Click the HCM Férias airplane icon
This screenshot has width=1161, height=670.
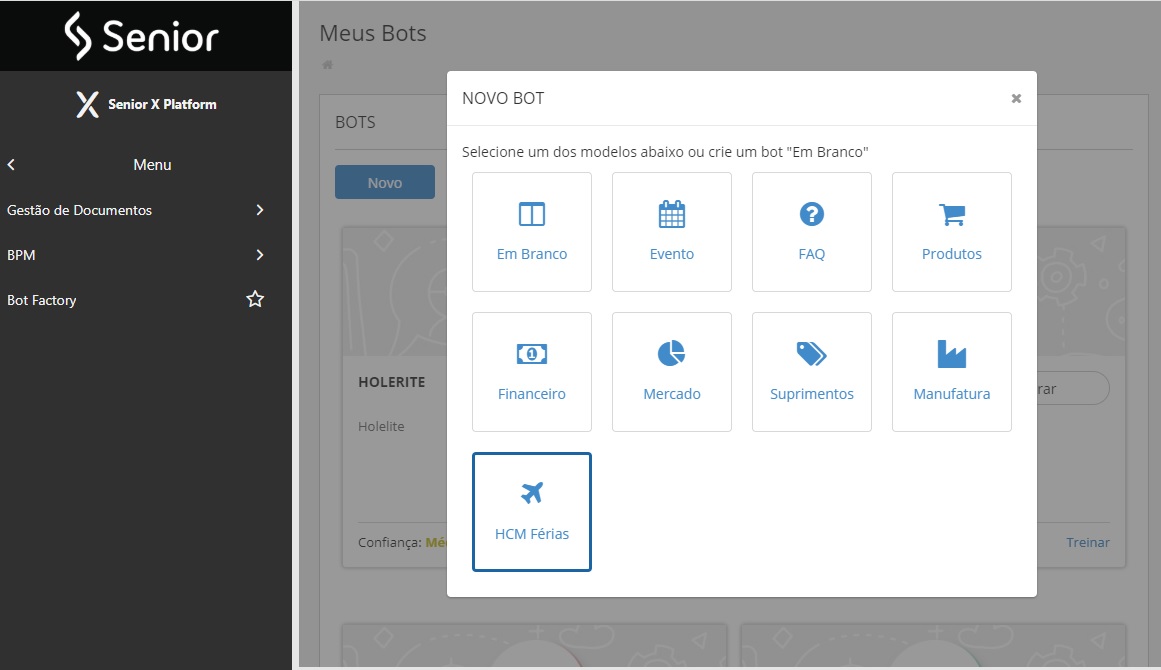point(531,492)
